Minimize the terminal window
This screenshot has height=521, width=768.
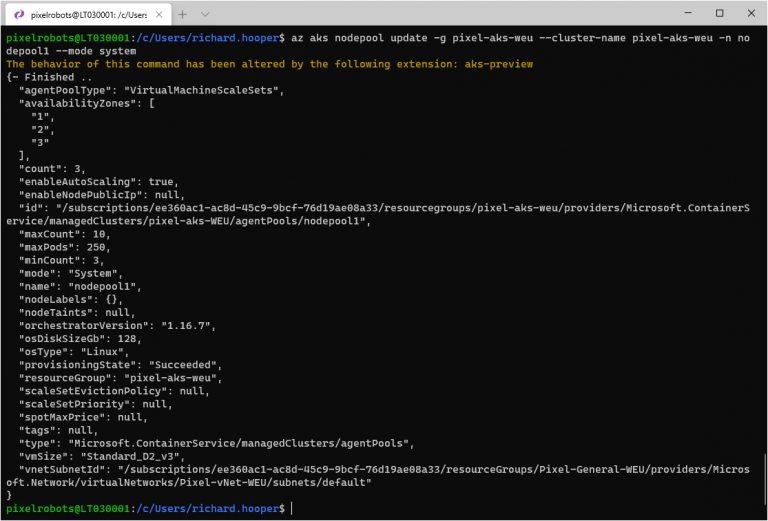pyautogui.click(x=688, y=13)
